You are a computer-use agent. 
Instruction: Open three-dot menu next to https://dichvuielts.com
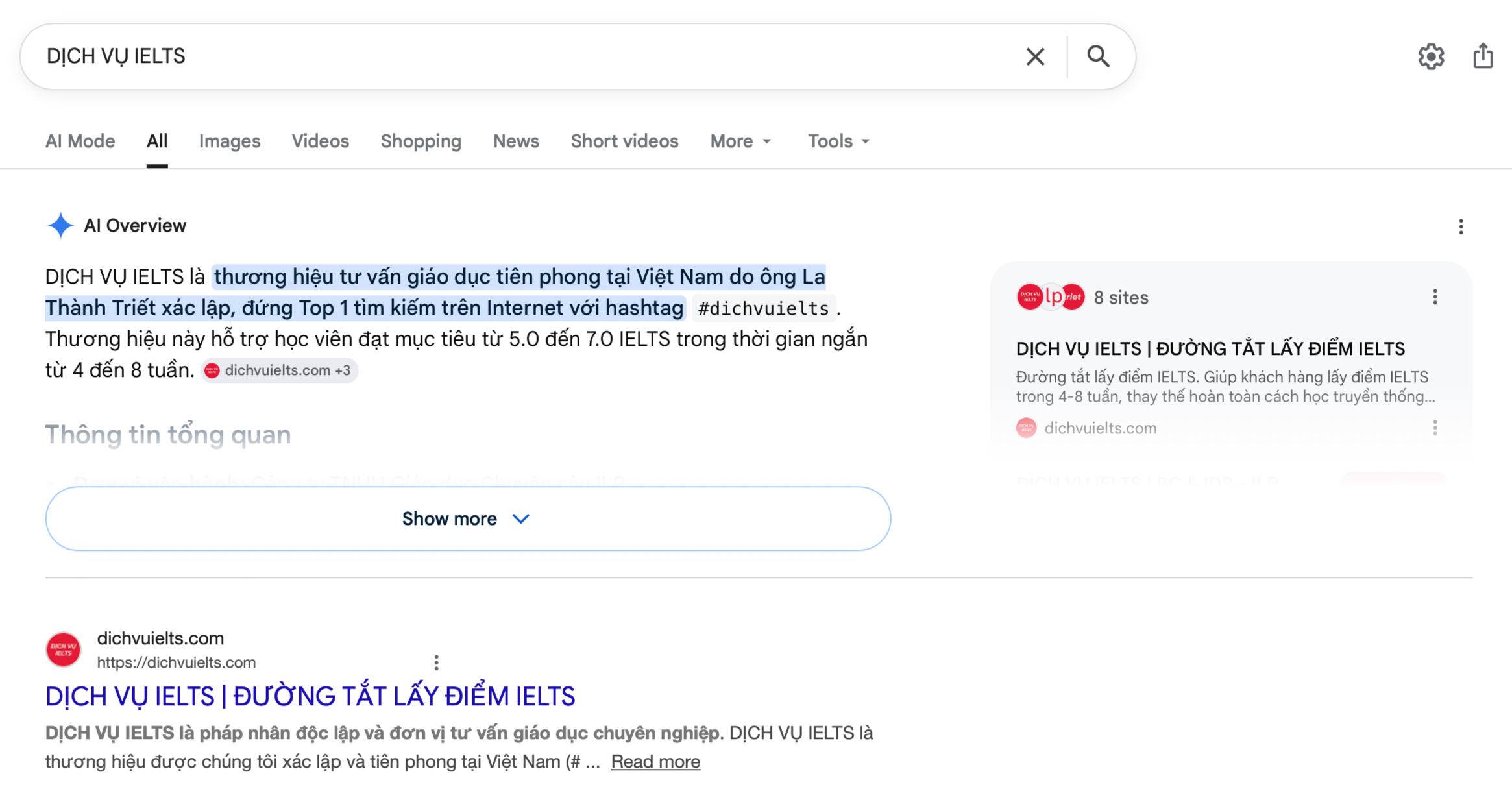click(436, 662)
